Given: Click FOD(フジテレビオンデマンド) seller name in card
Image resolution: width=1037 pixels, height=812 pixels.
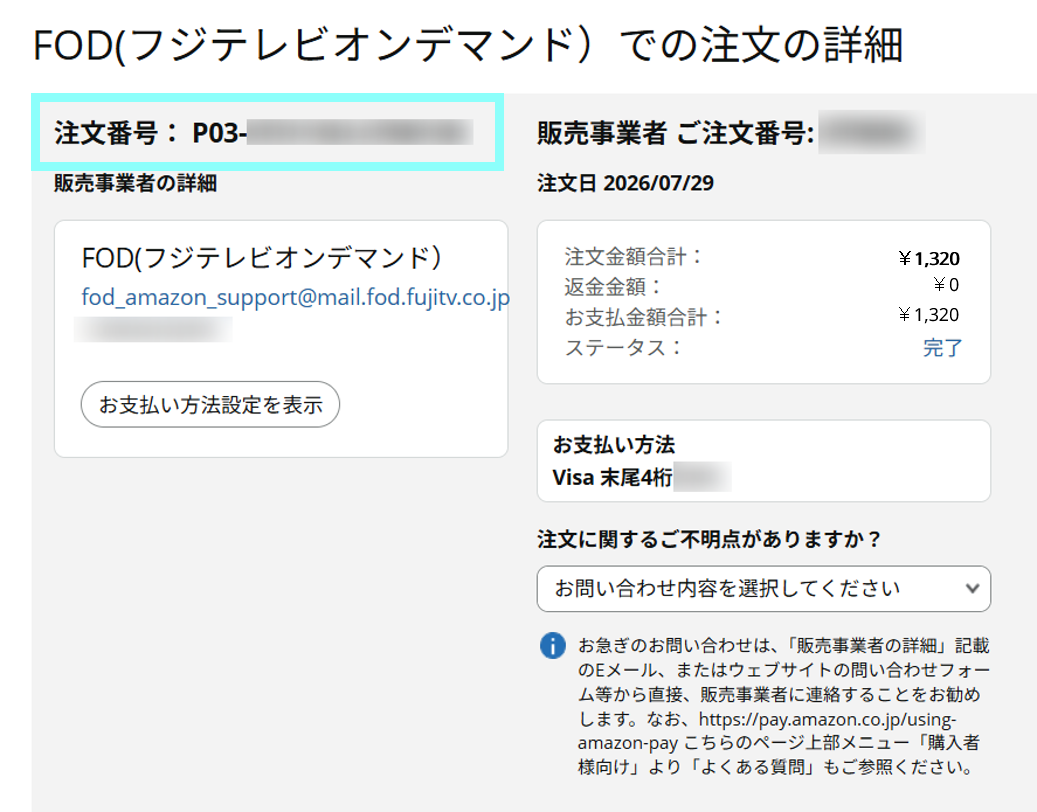Looking at the screenshot, I should (261, 257).
